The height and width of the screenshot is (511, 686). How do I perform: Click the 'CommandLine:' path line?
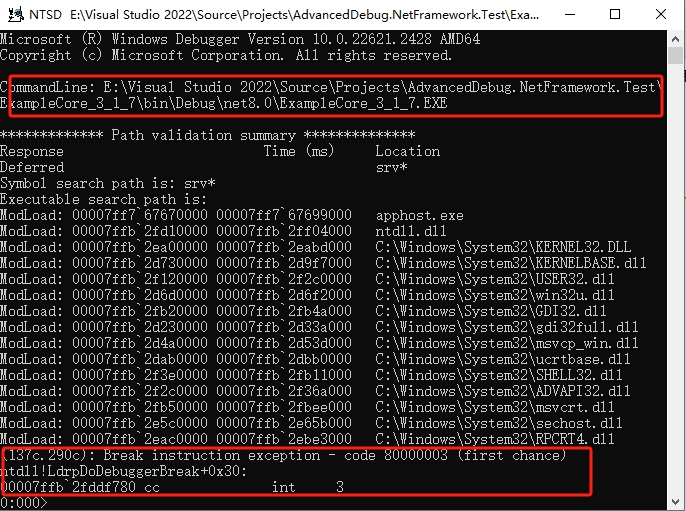click(x=330, y=88)
